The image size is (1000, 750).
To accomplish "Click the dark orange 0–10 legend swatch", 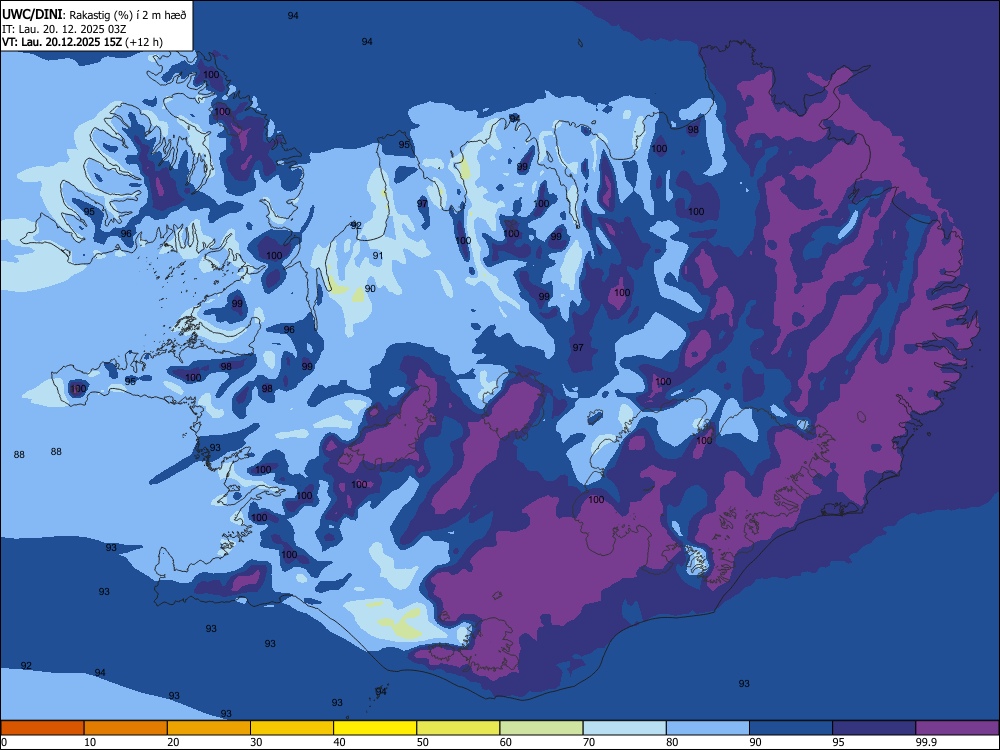I will (42, 728).
